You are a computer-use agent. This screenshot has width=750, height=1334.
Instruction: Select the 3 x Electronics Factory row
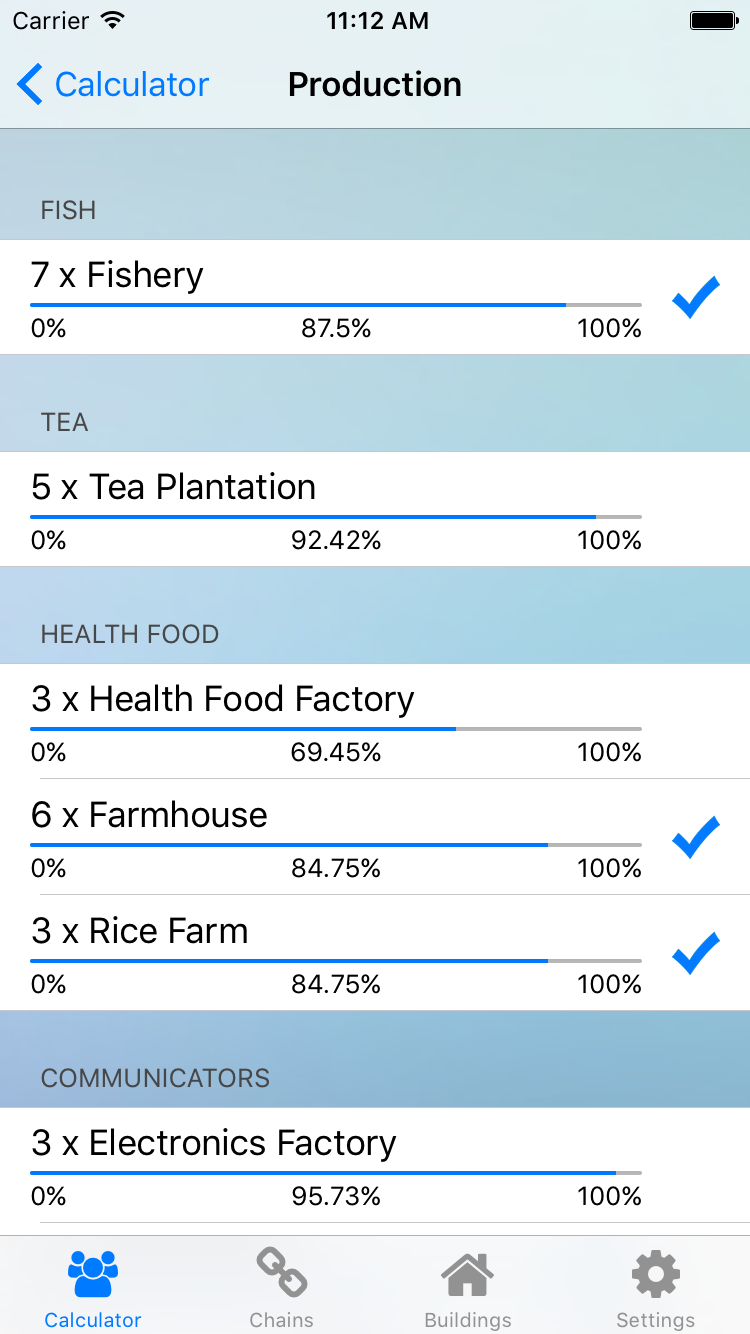click(x=375, y=1165)
